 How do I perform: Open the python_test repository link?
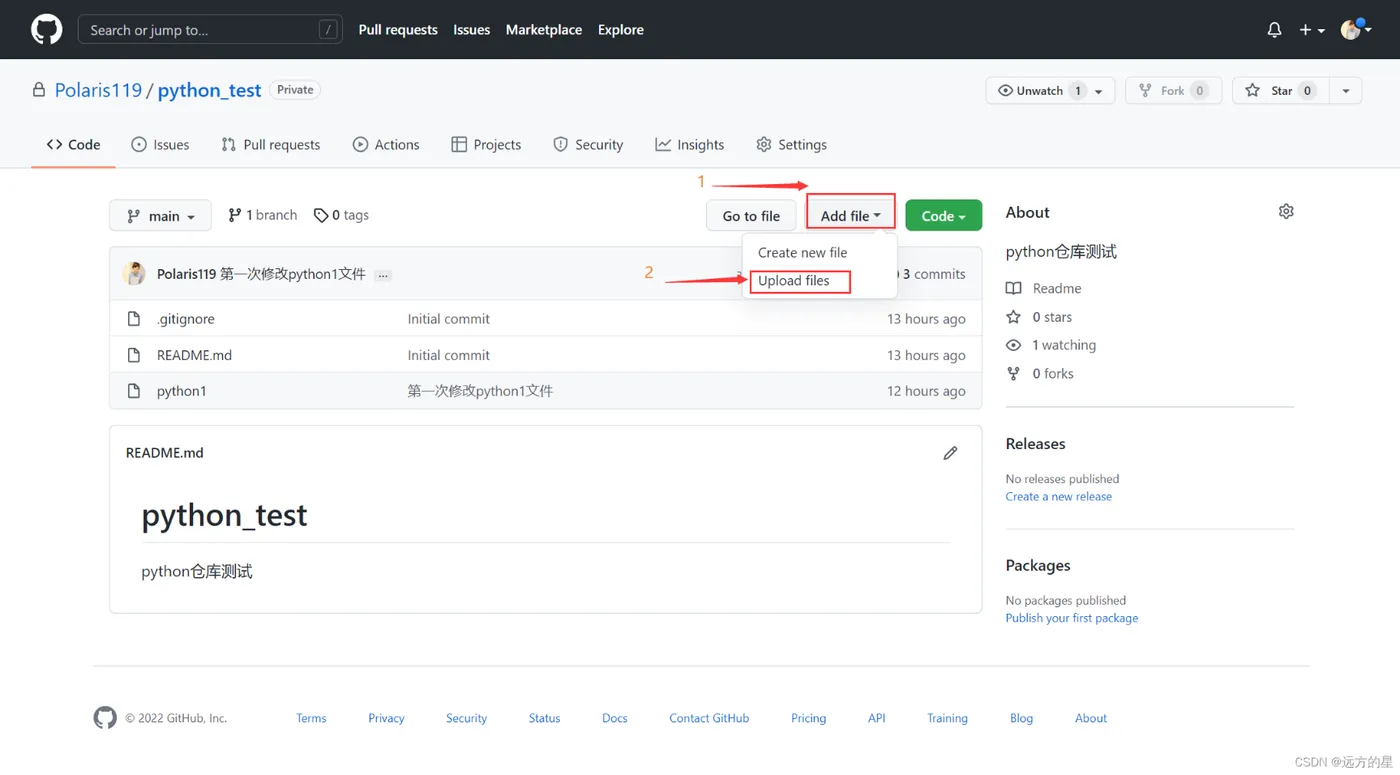click(209, 90)
